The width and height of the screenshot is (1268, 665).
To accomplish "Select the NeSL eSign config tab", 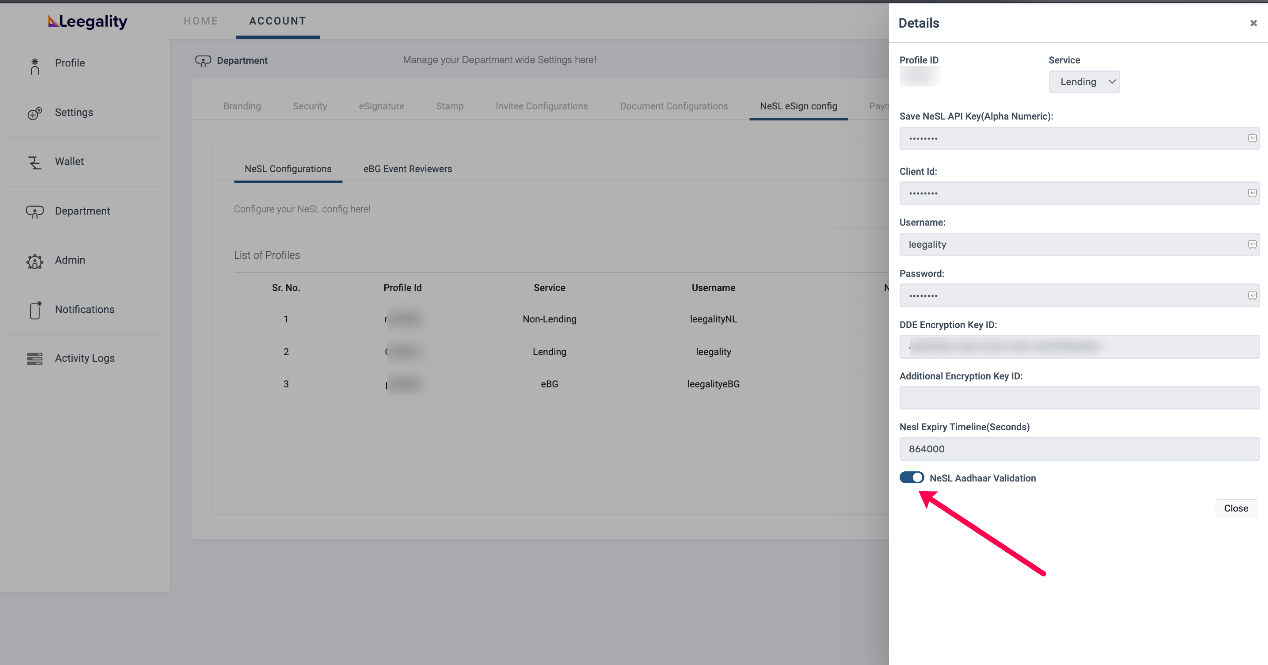I will [x=799, y=106].
